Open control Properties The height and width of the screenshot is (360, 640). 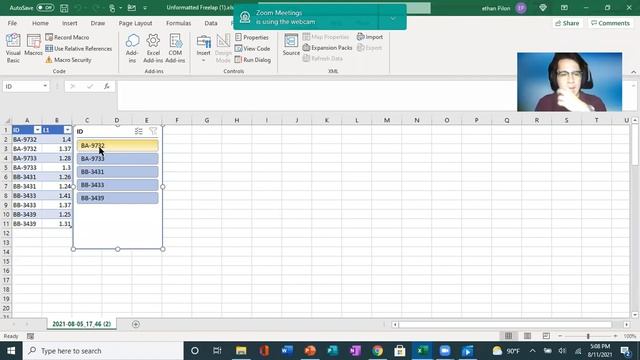pos(252,37)
